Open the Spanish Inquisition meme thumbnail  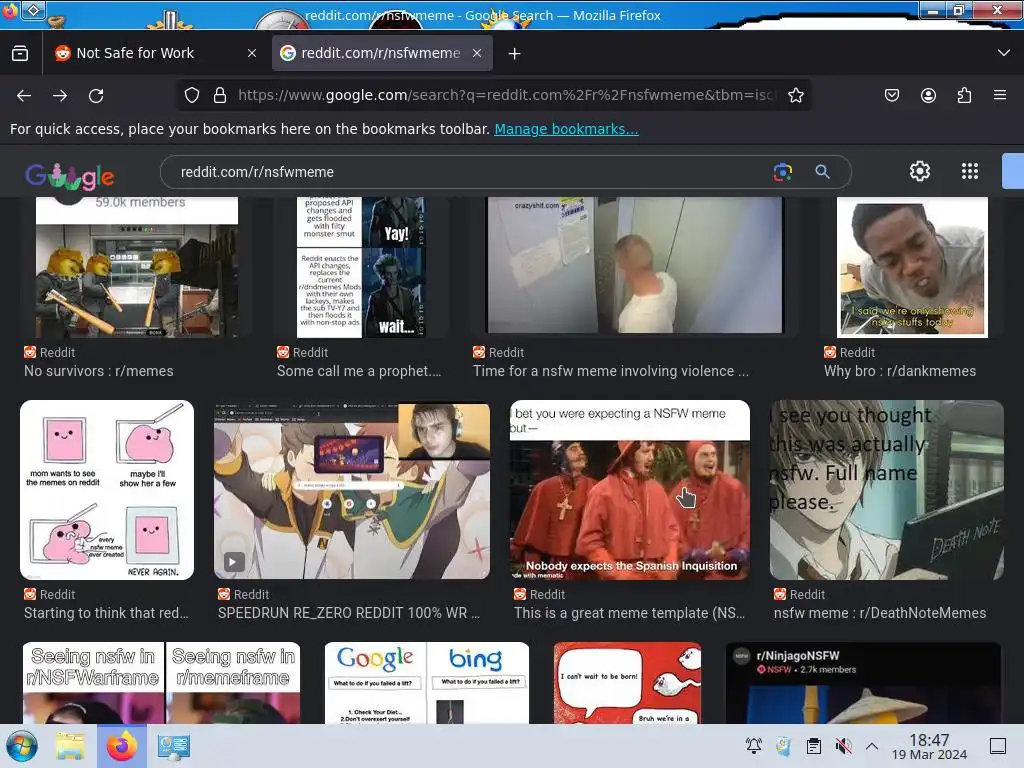coord(630,490)
